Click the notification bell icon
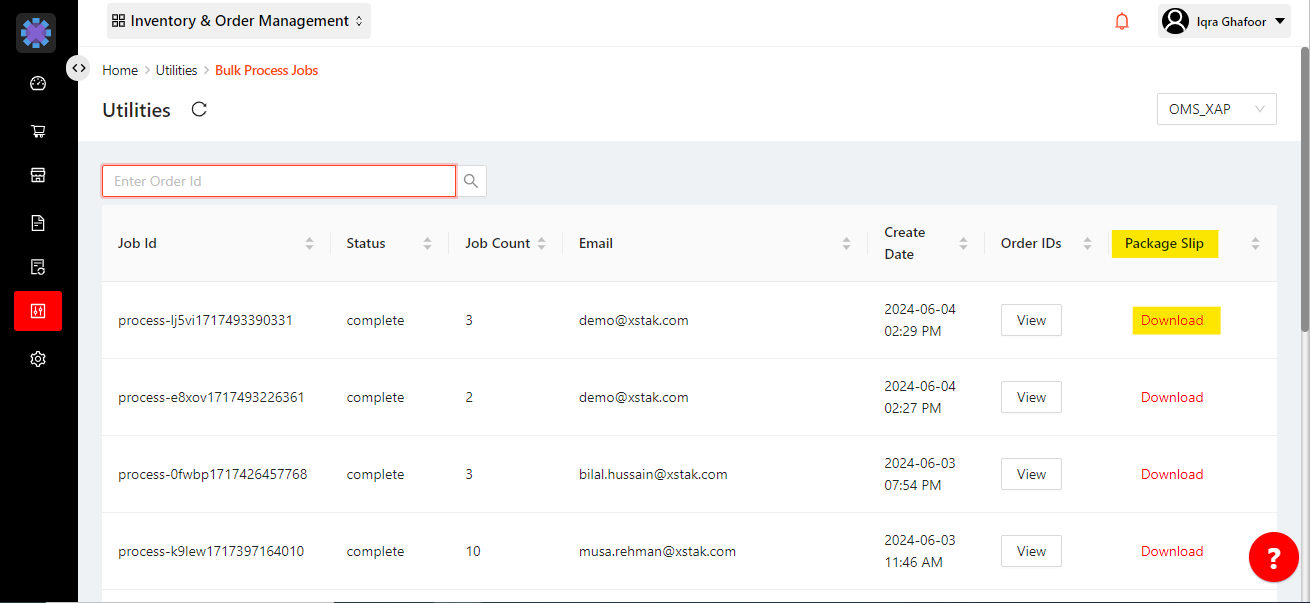This screenshot has width=1310, height=603. pyautogui.click(x=1122, y=21)
